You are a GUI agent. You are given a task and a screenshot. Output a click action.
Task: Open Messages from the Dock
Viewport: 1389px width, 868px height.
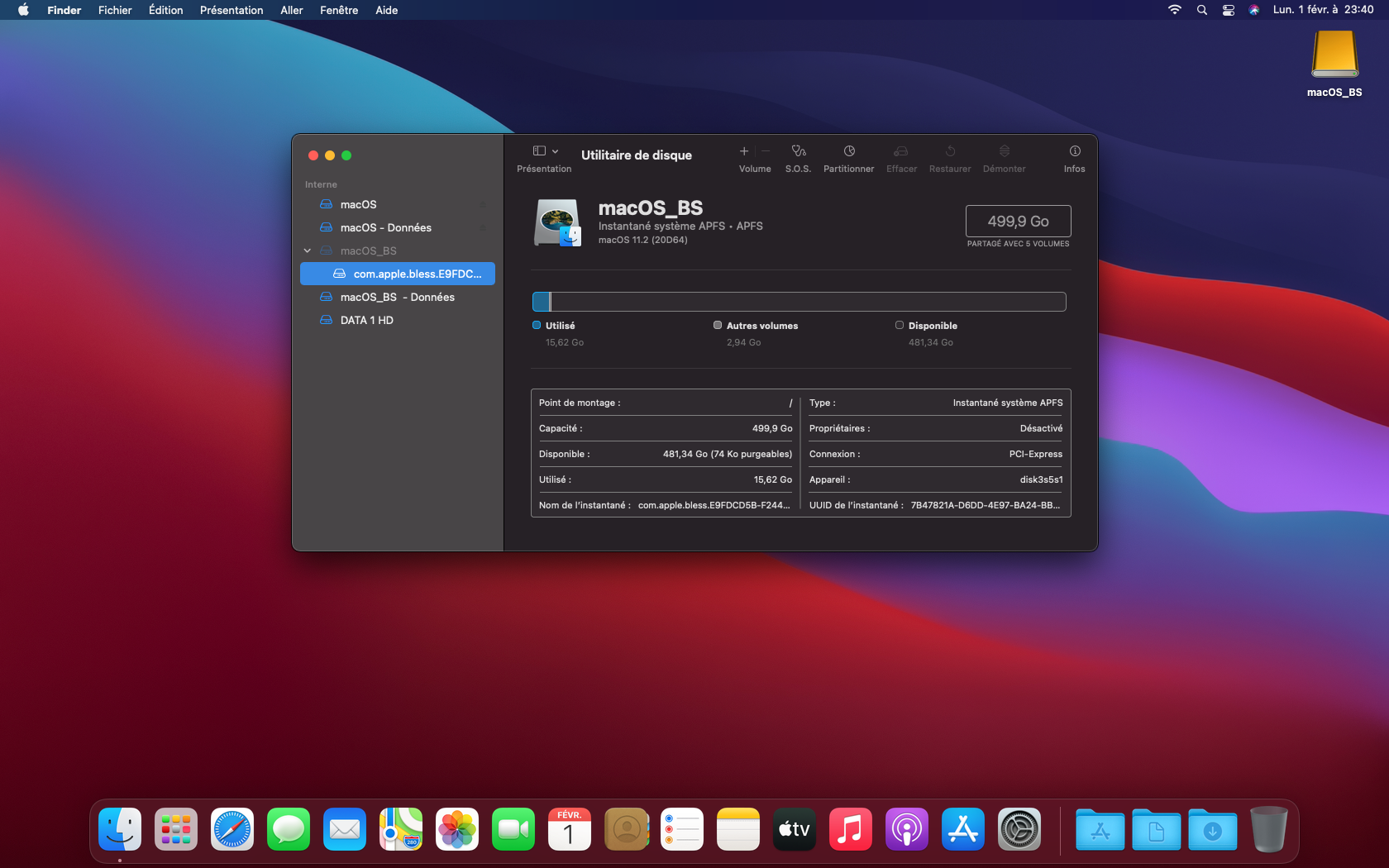coord(289,829)
